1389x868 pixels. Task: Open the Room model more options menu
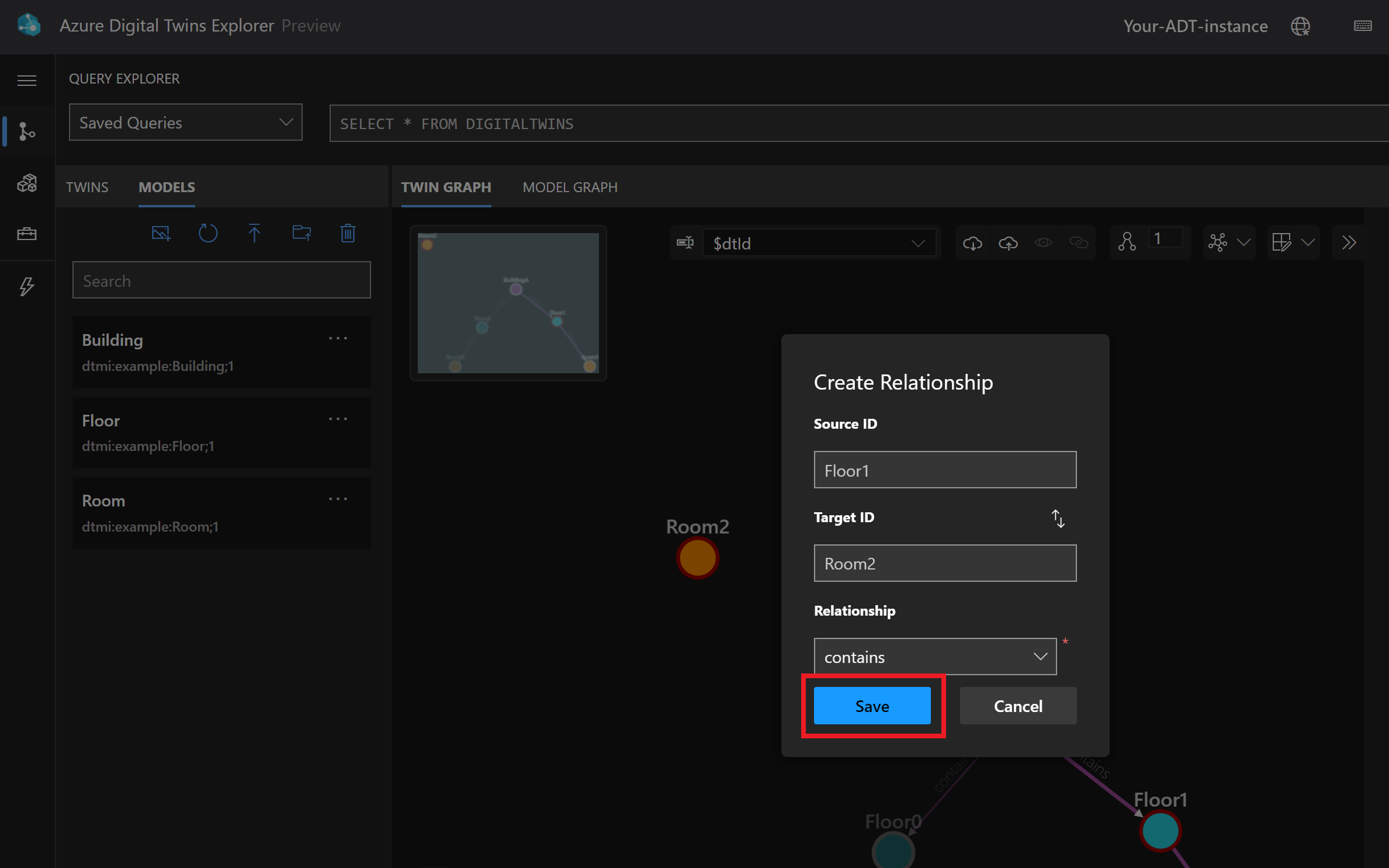coord(338,499)
